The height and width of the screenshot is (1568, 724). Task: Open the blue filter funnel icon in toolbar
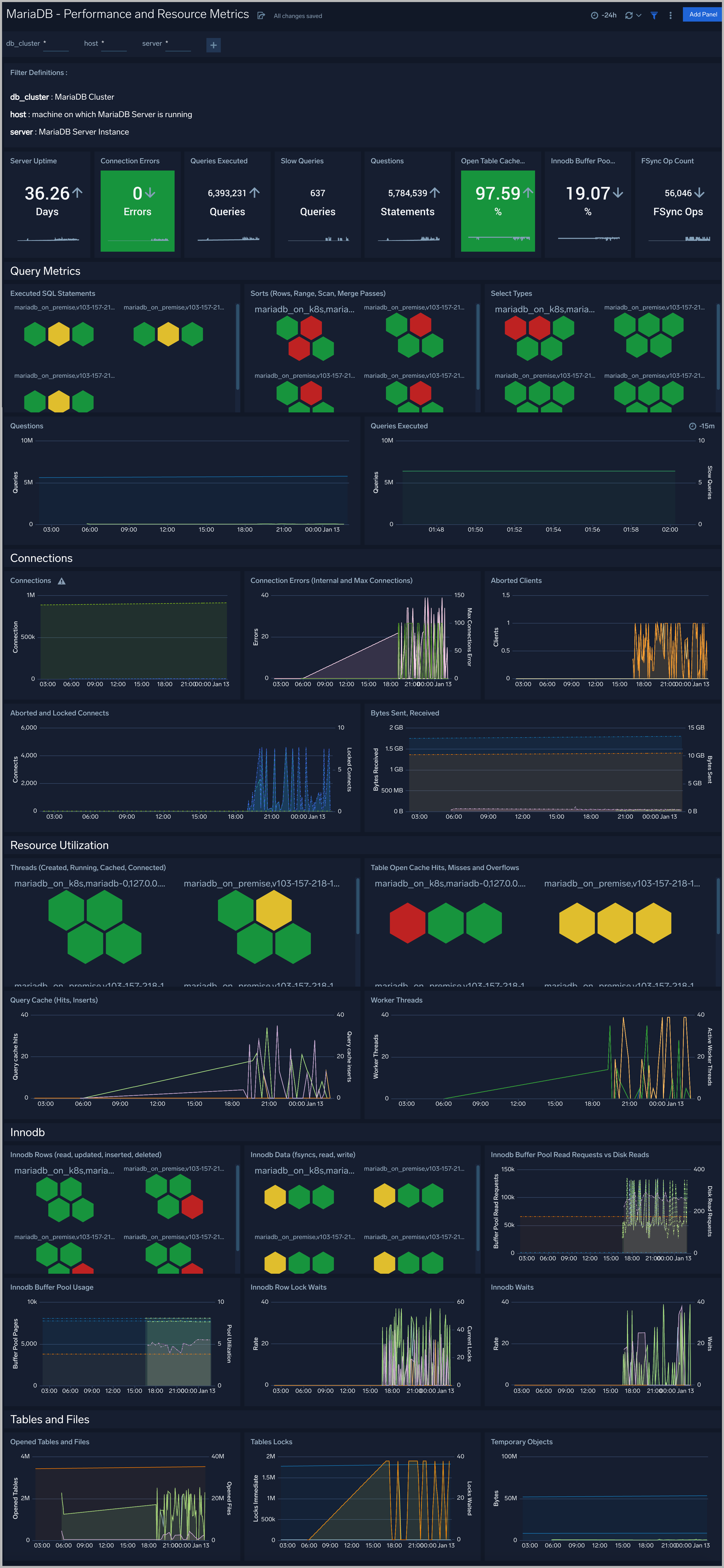[x=654, y=15]
